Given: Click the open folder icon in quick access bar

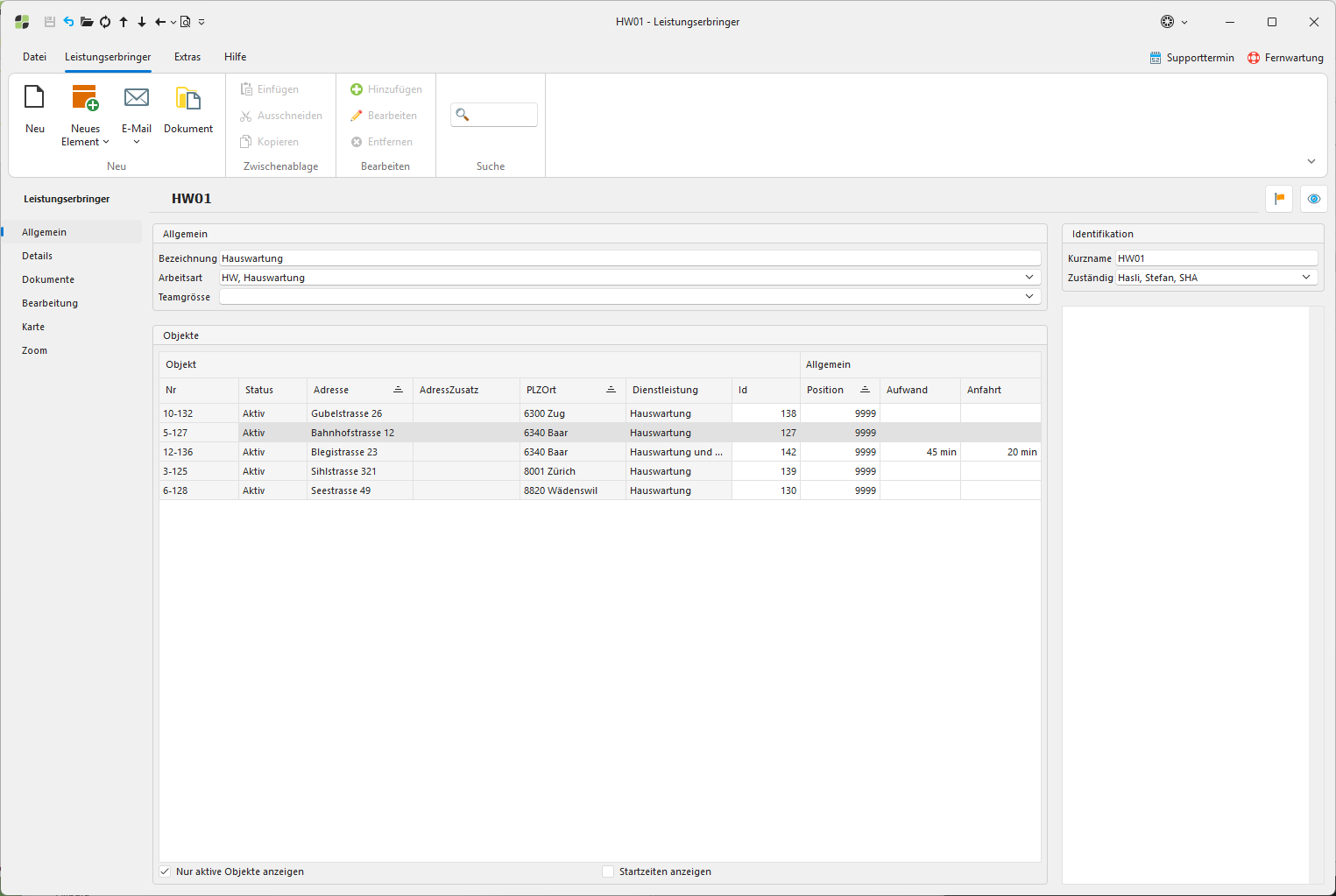Looking at the screenshot, I should 87,22.
